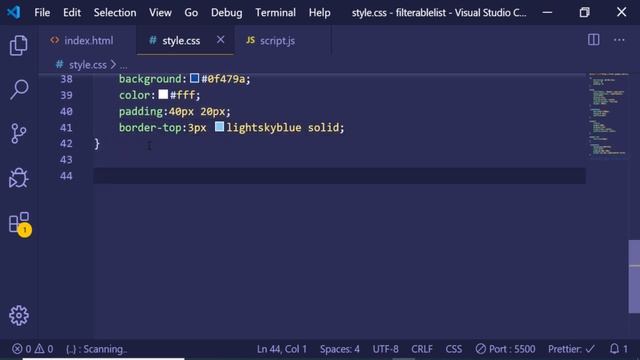
Task: Click the Scanning status item
Action: tap(96, 349)
